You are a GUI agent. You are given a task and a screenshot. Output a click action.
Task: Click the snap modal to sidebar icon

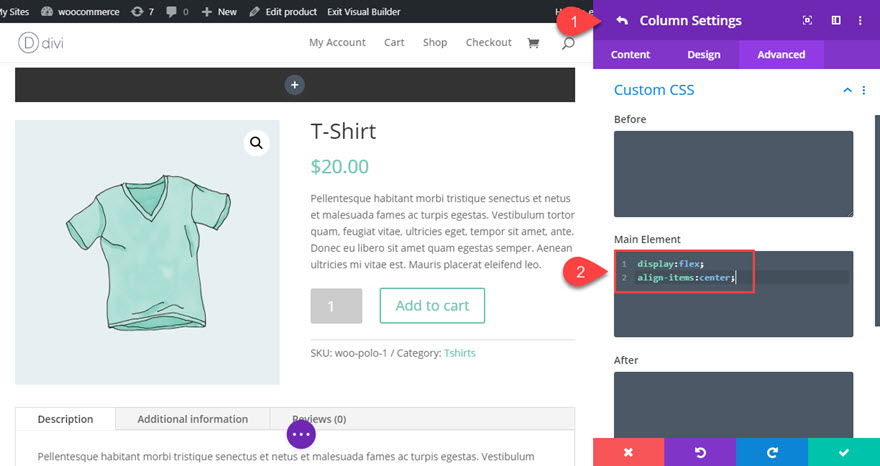click(836, 20)
